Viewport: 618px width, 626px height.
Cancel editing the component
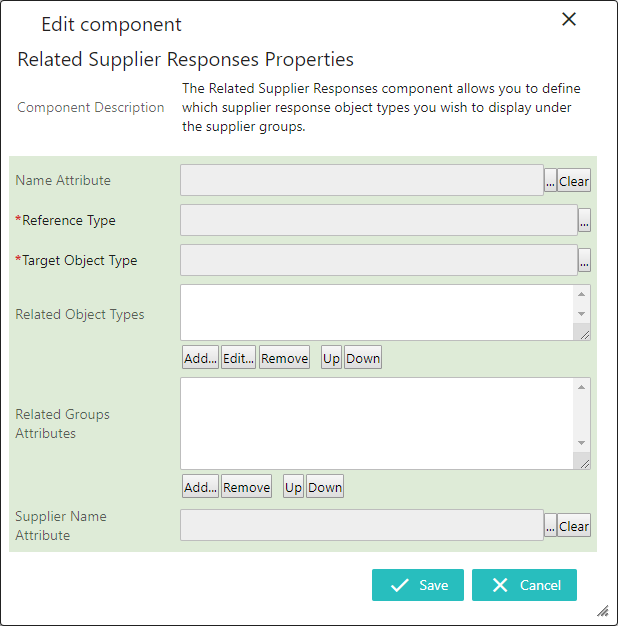524,585
